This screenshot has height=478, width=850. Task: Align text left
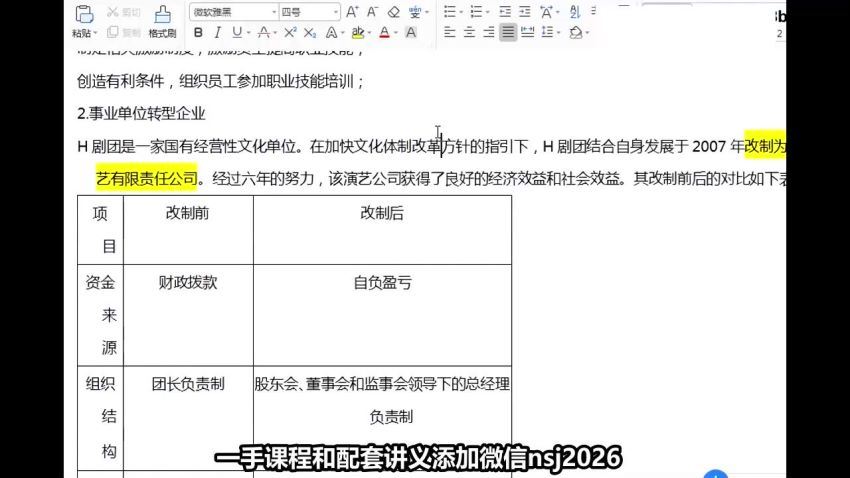pyautogui.click(x=449, y=33)
